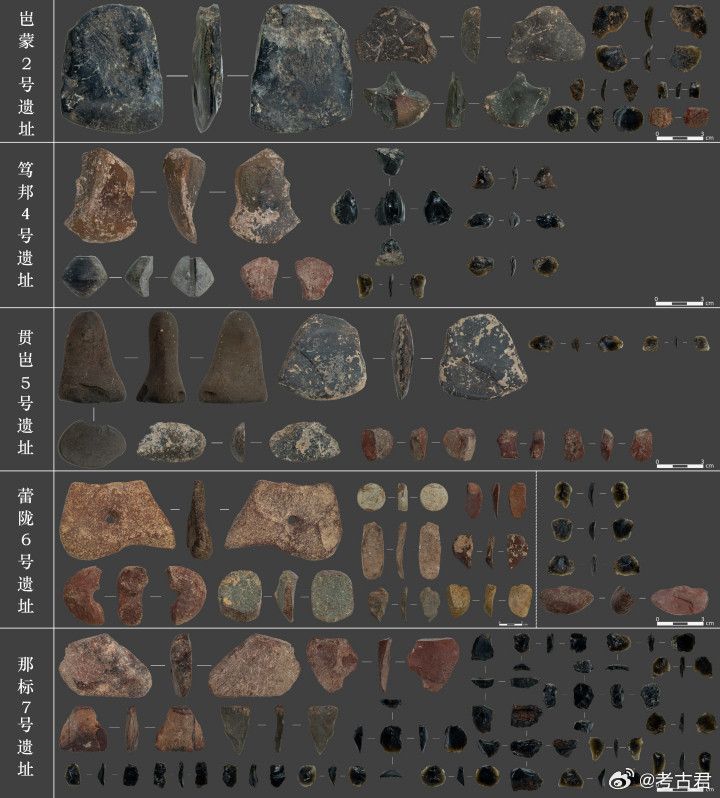Select the bright red flake right view in 那标7号遗址 row
Image resolution: width=720 pixels, height=798 pixels.
pyautogui.click(x=433, y=665)
